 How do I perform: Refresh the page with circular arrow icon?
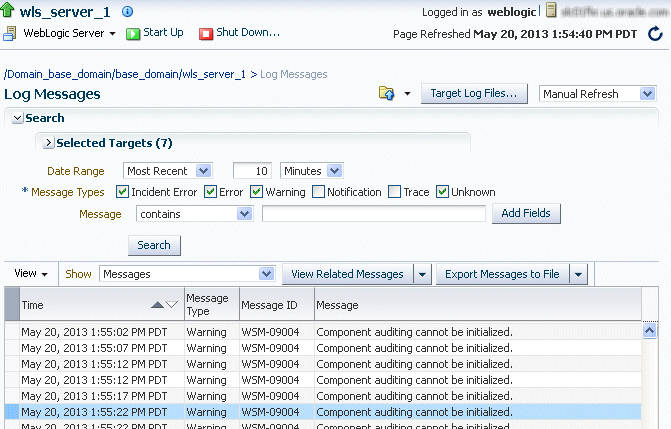coord(655,33)
